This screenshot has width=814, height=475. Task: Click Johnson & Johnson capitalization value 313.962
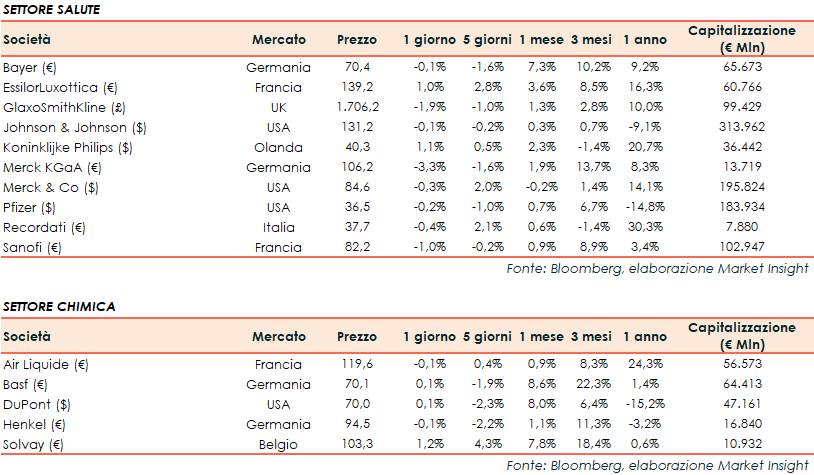[x=742, y=128]
